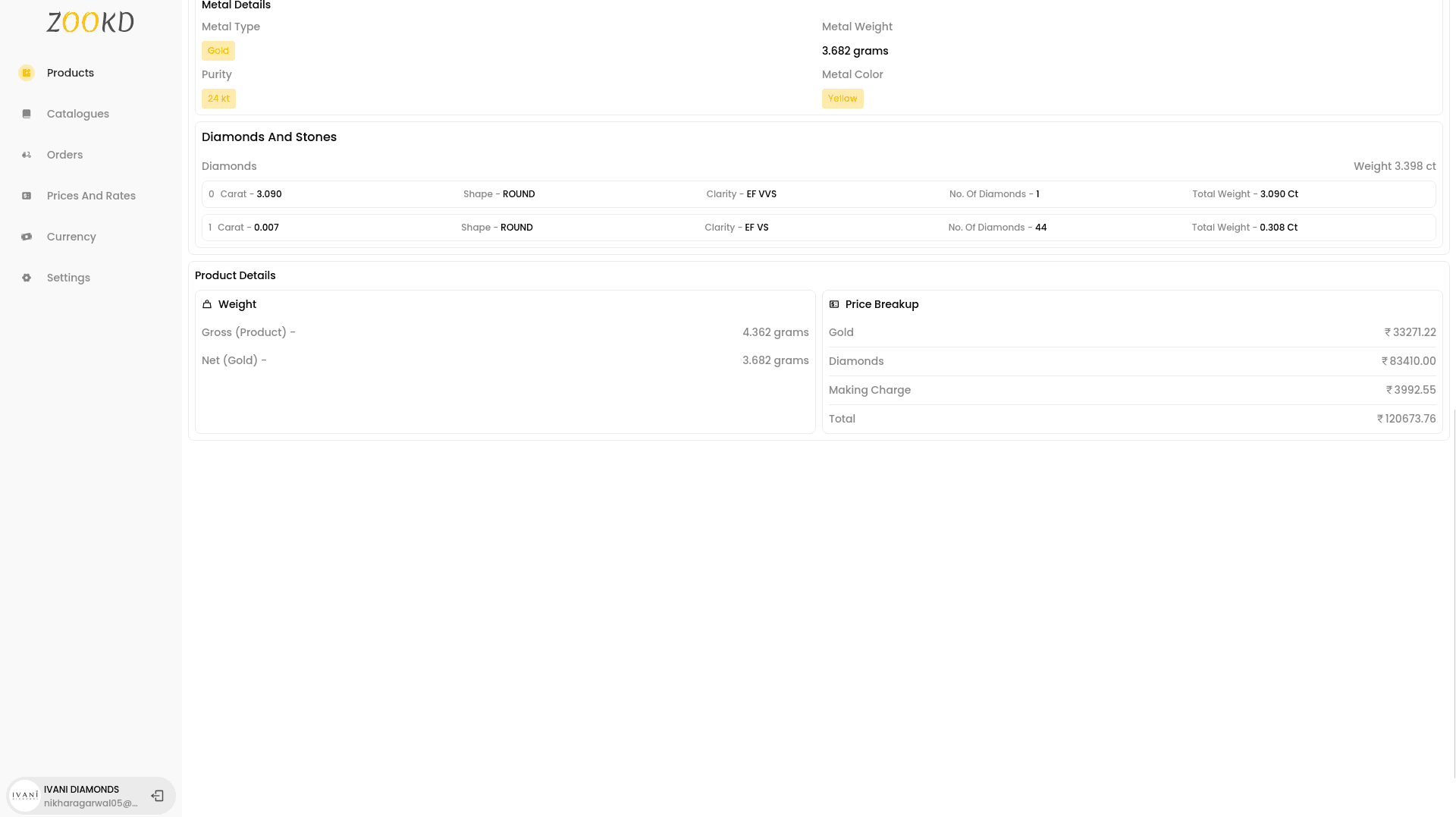Toggle the 24 kt purity chip
Screen dimensions: 1456x817
[218, 98]
